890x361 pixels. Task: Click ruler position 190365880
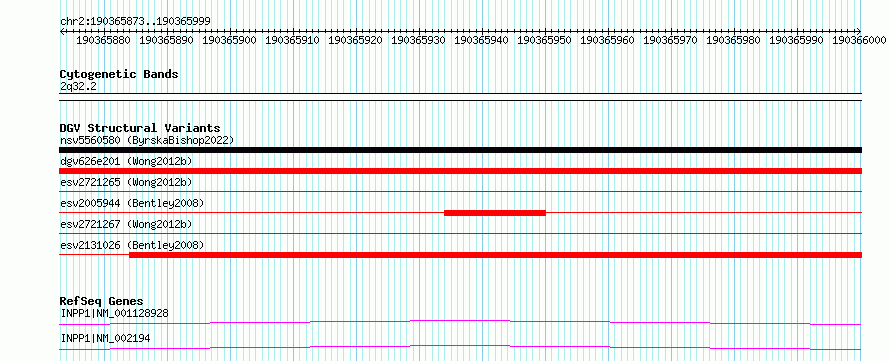(103, 40)
